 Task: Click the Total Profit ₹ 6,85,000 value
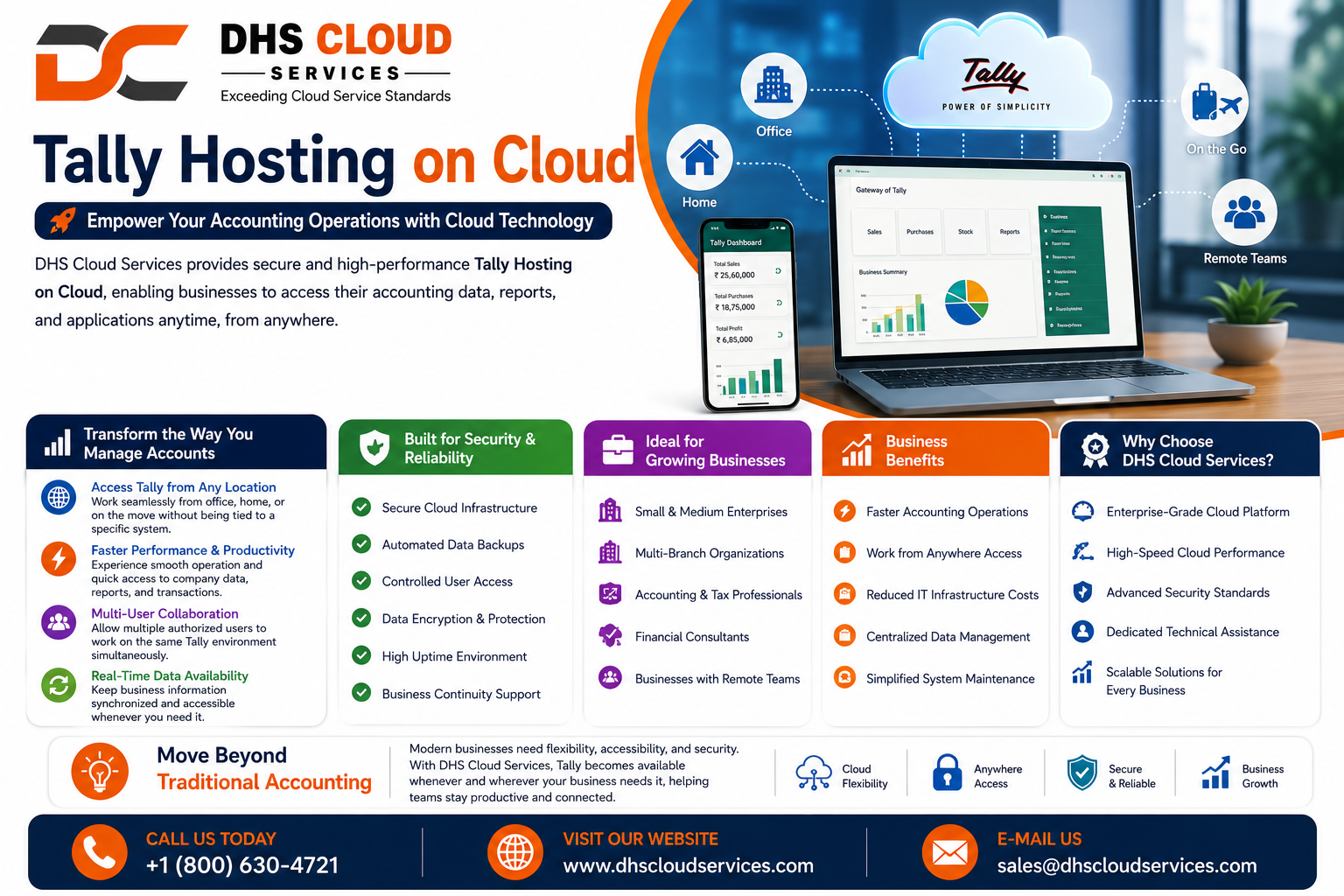pyautogui.click(x=734, y=339)
